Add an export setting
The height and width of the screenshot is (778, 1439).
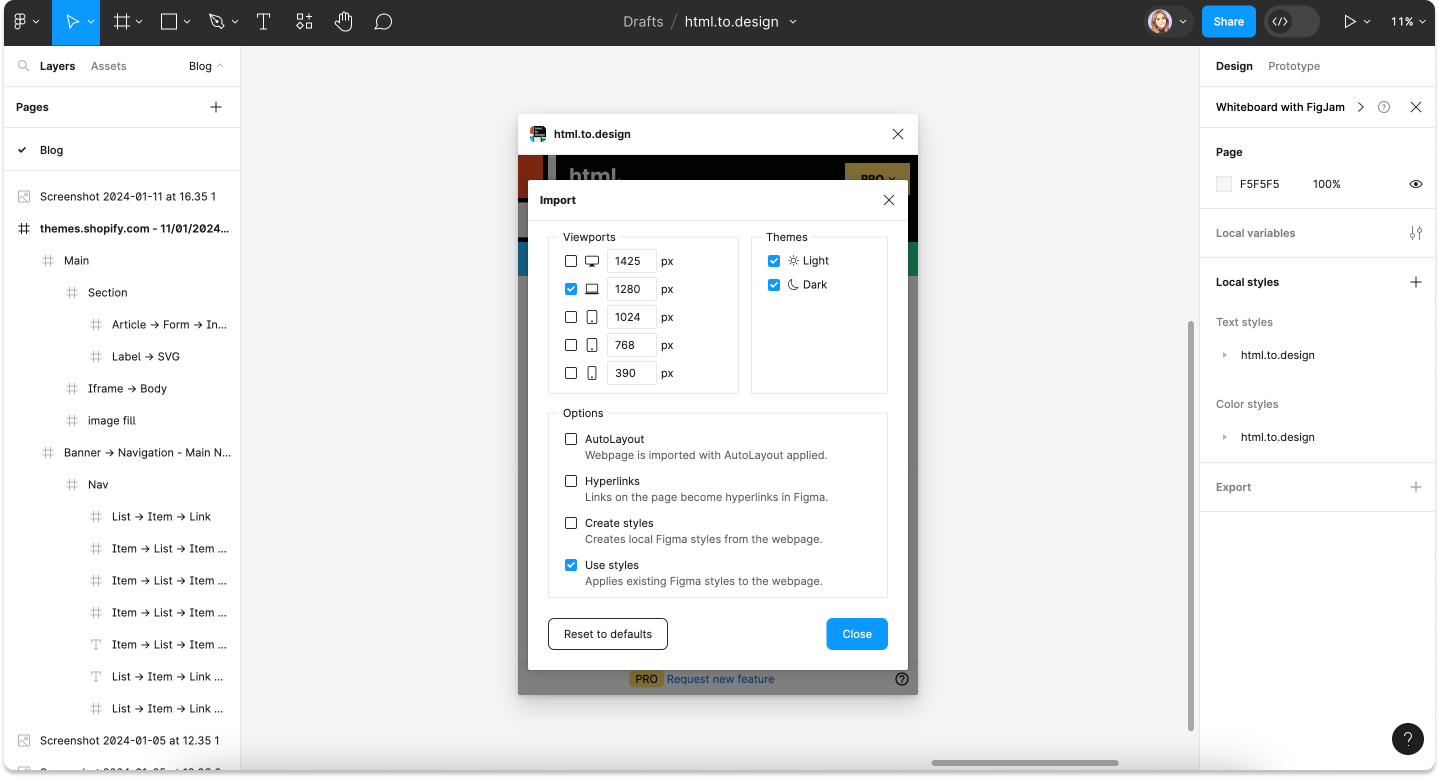(x=1416, y=487)
